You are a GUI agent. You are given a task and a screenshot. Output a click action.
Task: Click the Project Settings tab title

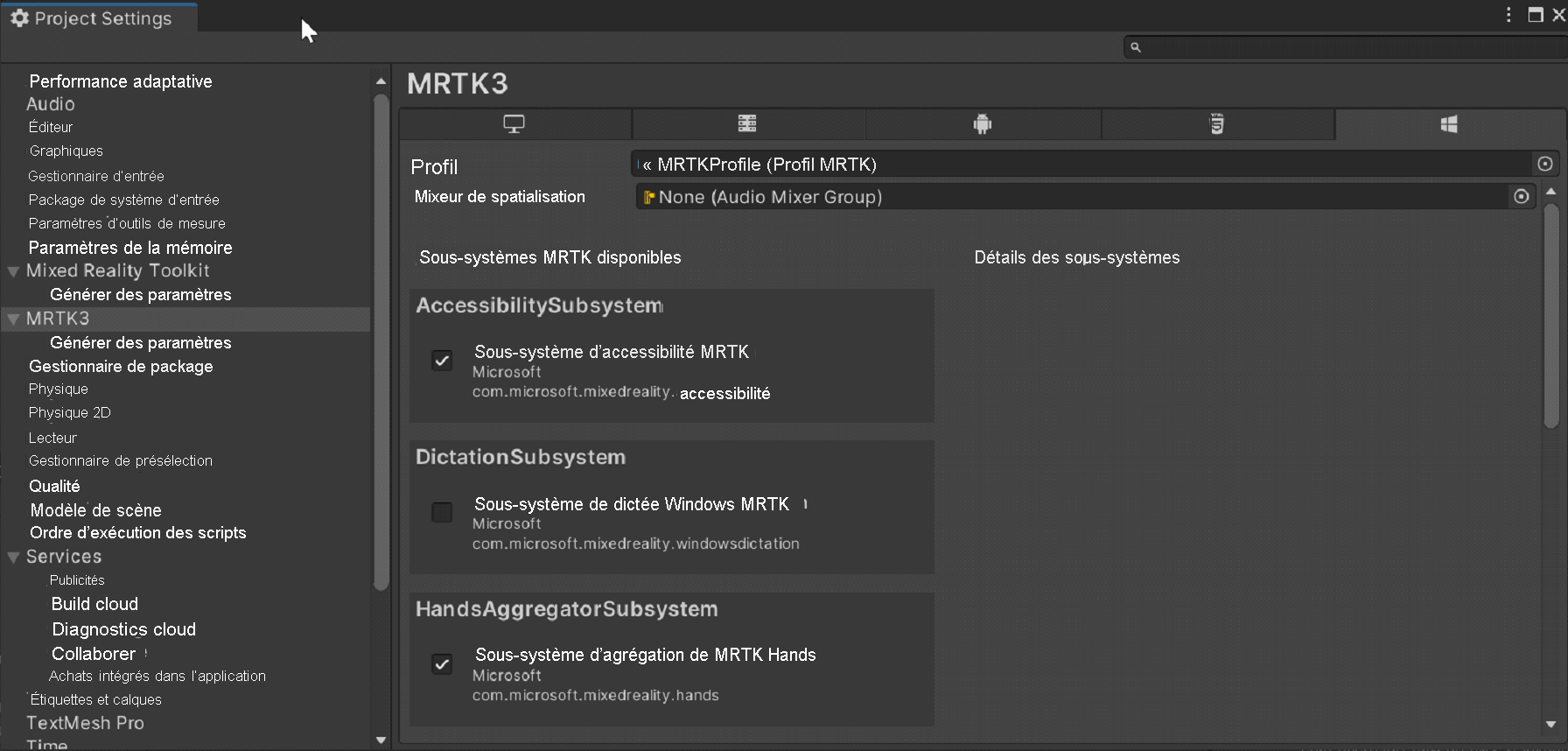[103, 18]
